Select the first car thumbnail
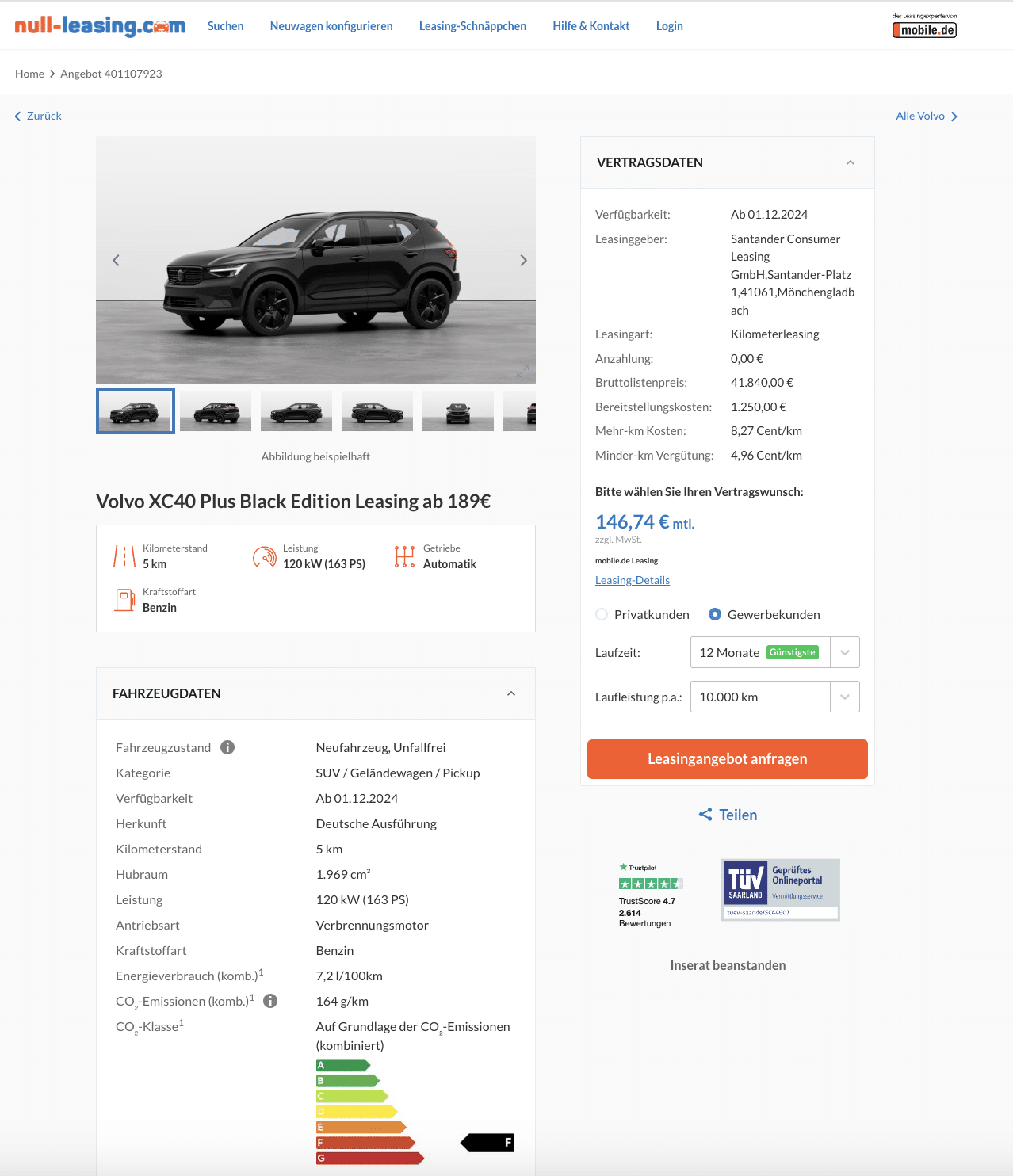This screenshot has height=1176, width=1013. pyautogui.click(x=136, y=410)
